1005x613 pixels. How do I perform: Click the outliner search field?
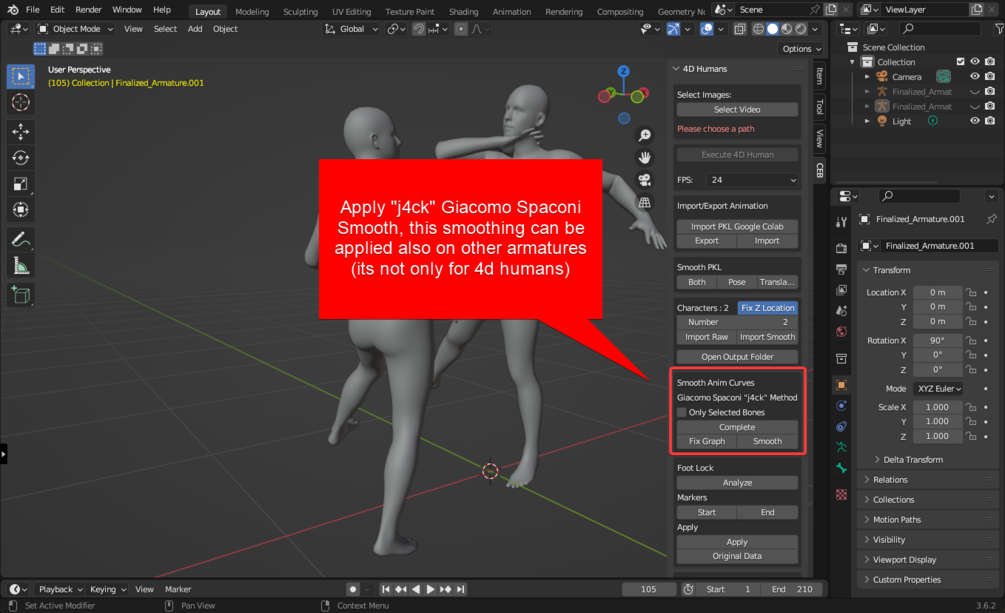(x=940, y=29)
